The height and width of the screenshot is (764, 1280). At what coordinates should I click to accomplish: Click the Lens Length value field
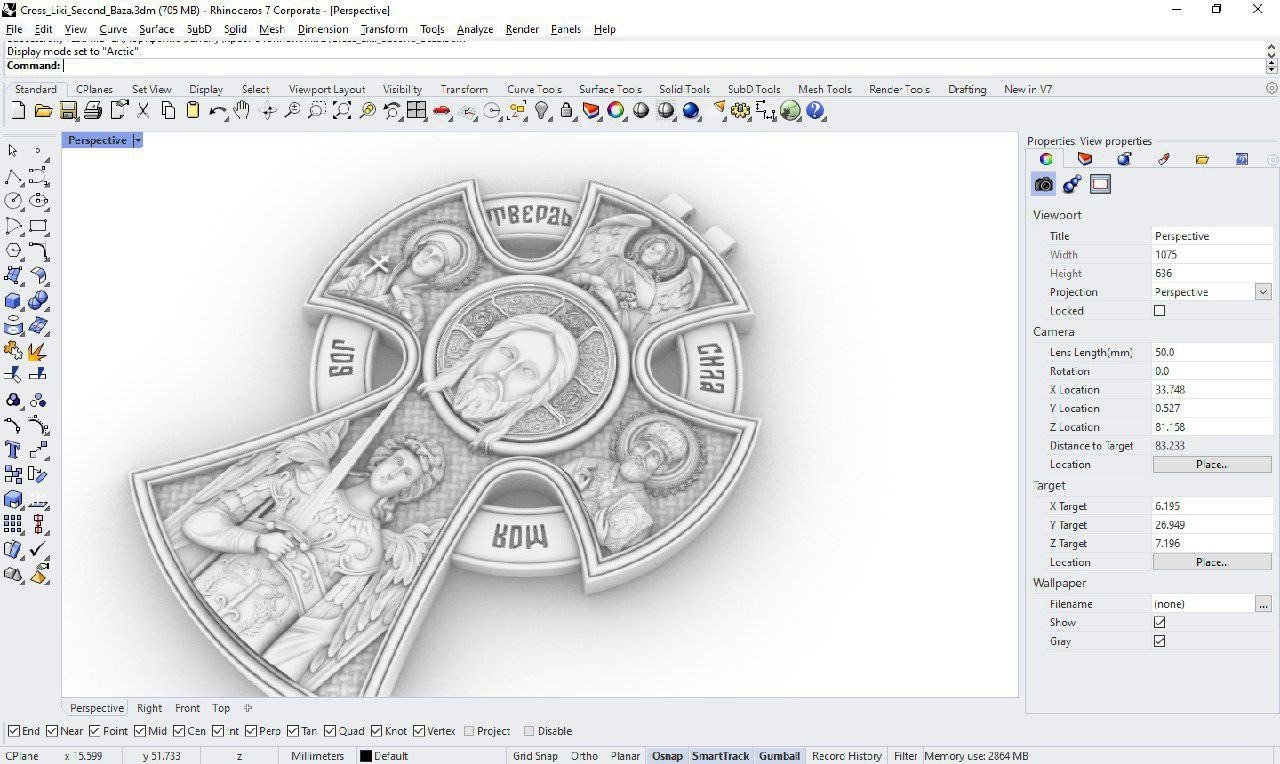1212,352
